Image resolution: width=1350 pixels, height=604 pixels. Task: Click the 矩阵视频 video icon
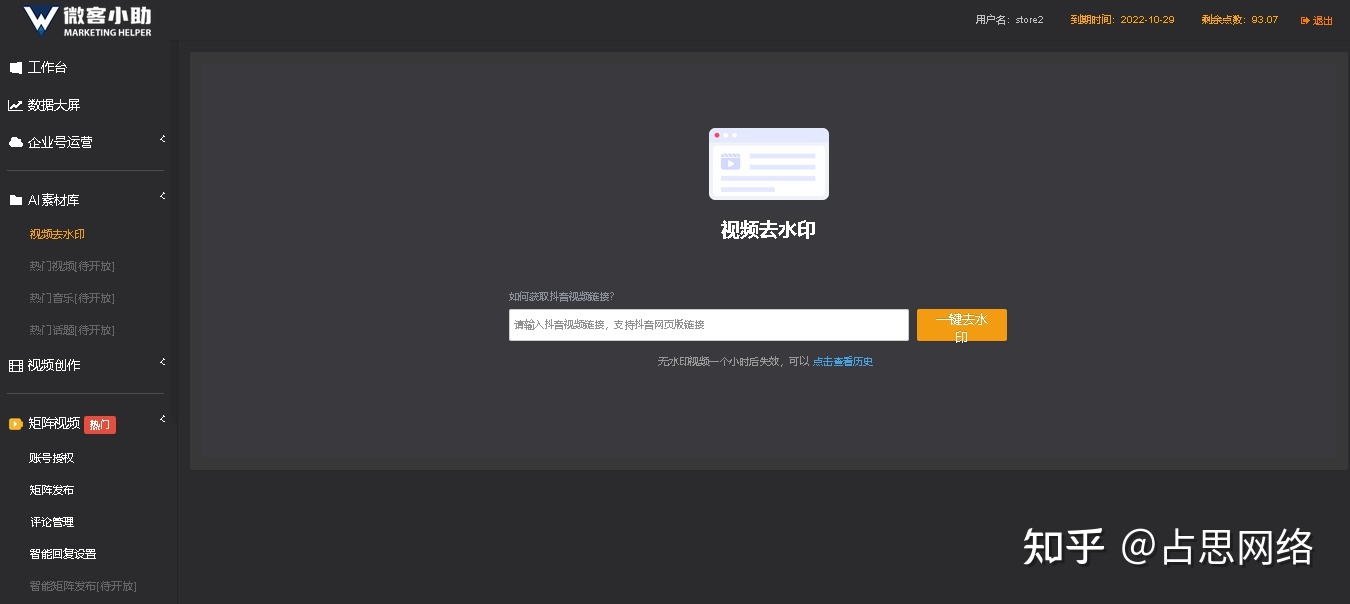point(15,424)
